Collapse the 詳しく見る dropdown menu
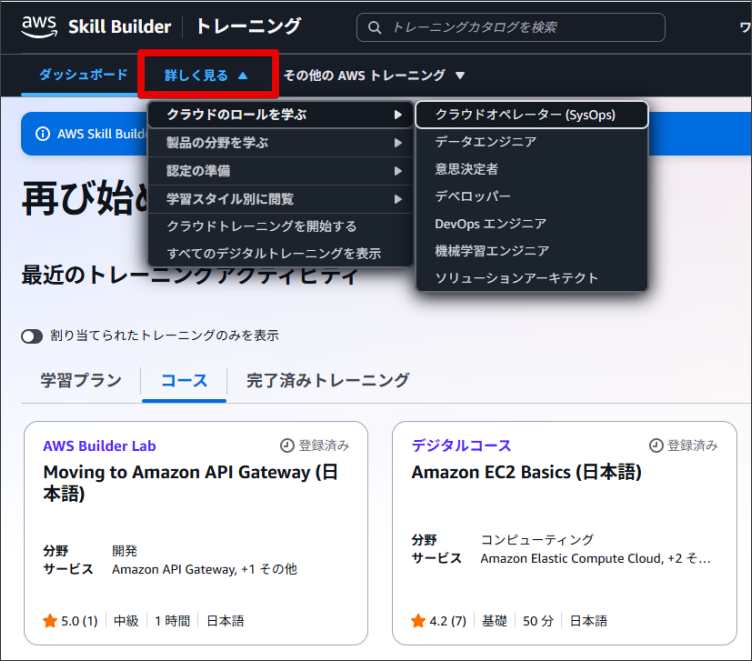This screenshot has width=752, height=661. click(x=207, y=75)
